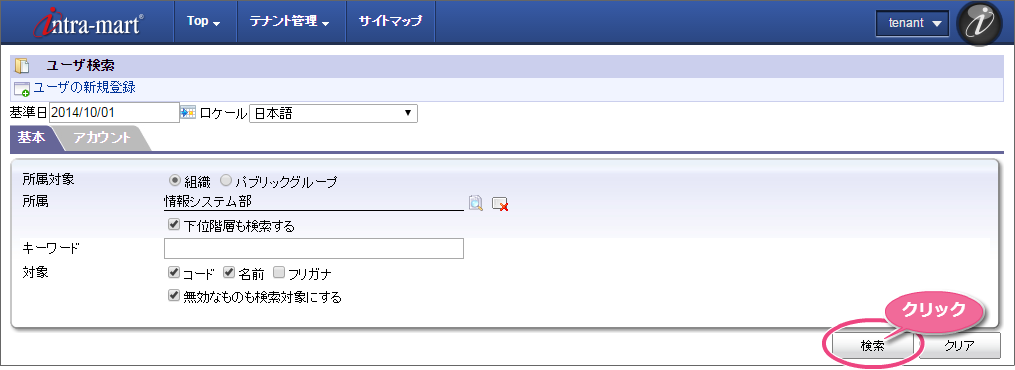Open the calendar picker icon next to 基準日

tap(188, 113)
